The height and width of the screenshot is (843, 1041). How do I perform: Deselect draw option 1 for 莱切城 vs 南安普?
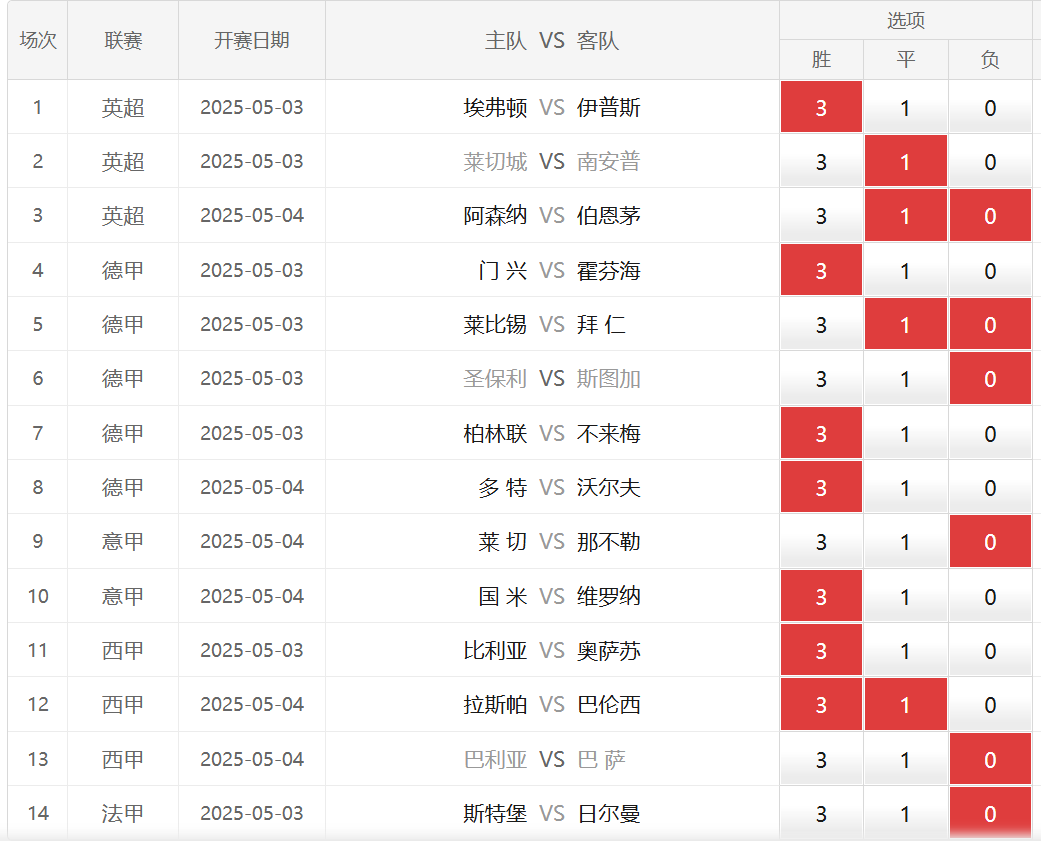tap(906, 161)
